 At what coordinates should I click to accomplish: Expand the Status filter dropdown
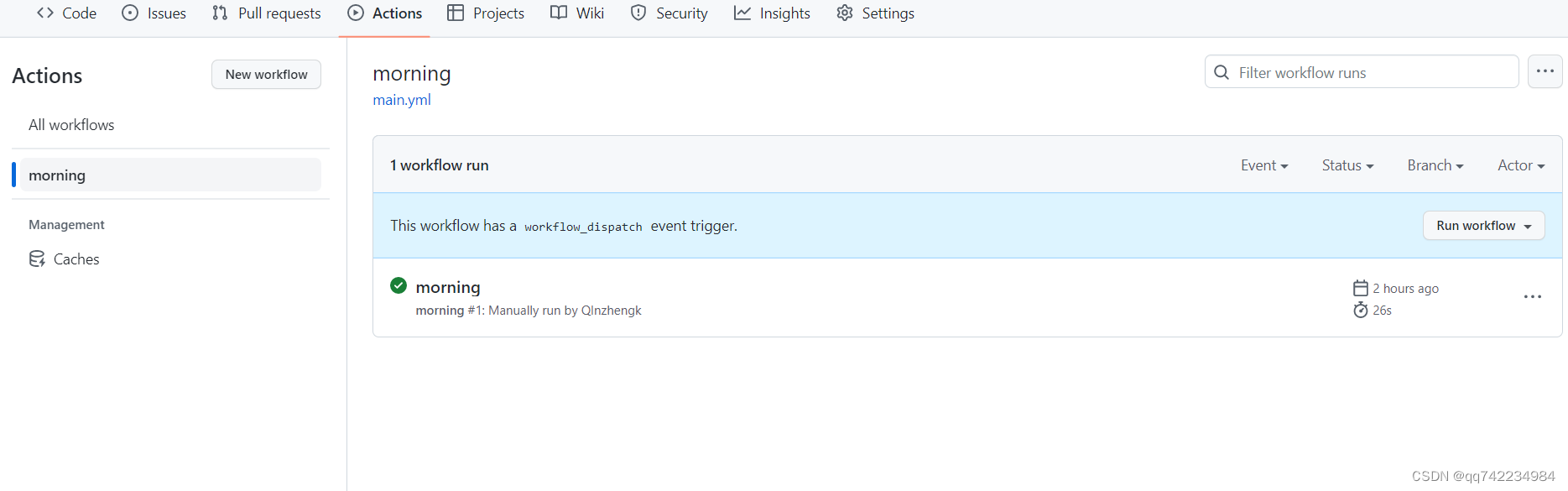tap(1347, 165)
